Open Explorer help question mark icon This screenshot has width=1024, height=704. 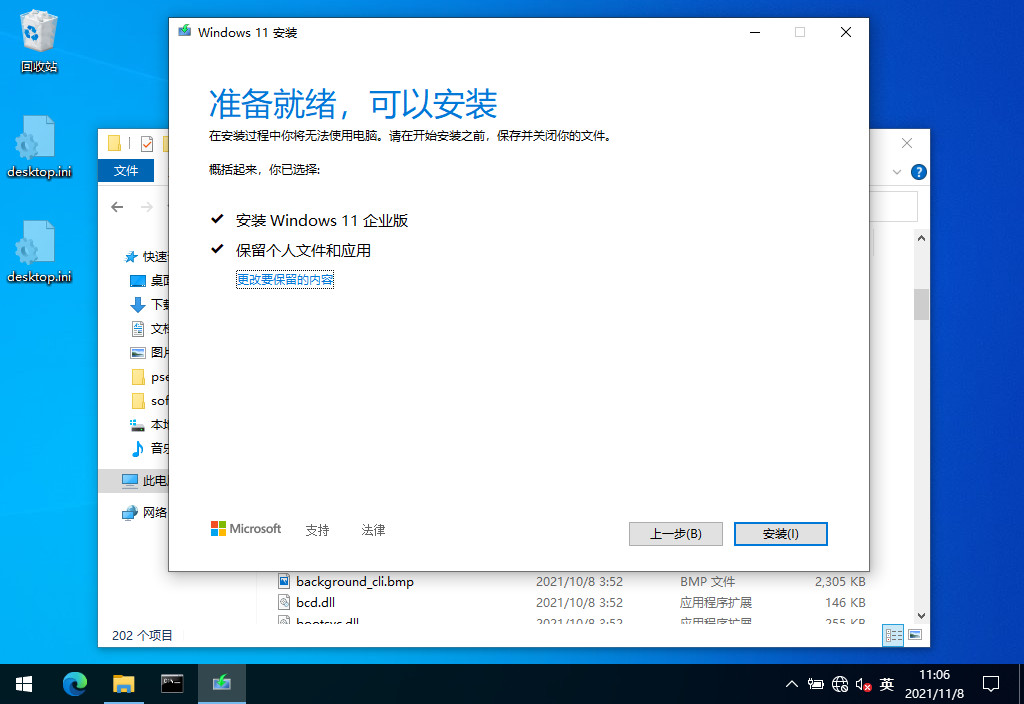[x=918, y=172]
